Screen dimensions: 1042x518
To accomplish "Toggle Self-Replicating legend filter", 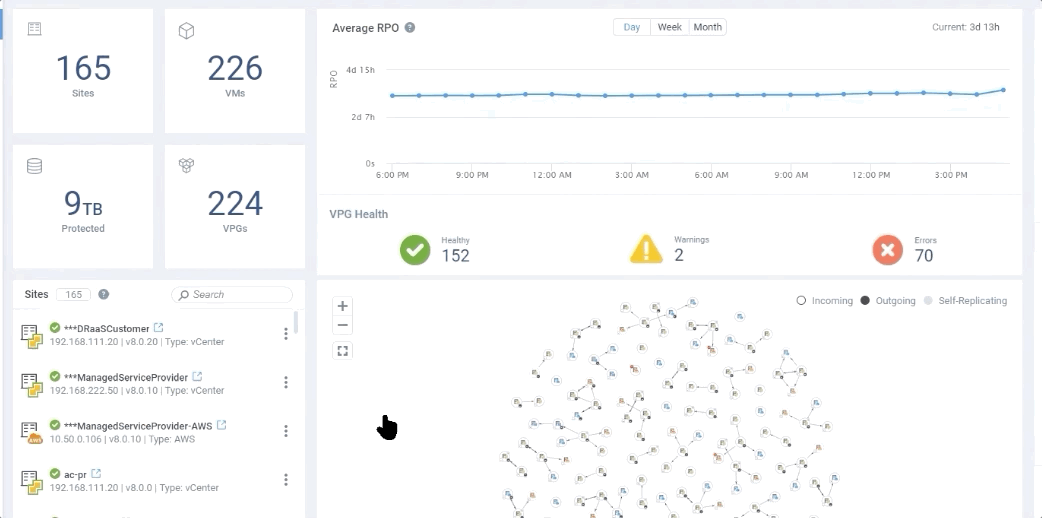I will click(966, 301).
